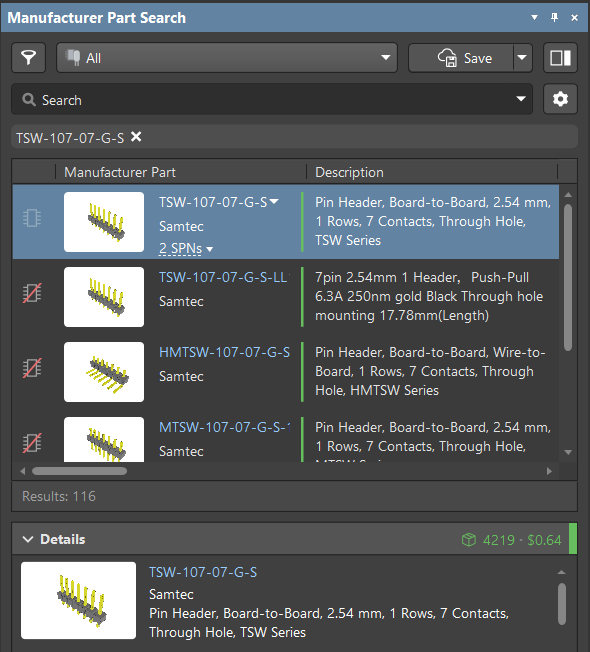Open the All categories dropdown
This screenshot has height=652, width=590.
click(x=227, y=58)
